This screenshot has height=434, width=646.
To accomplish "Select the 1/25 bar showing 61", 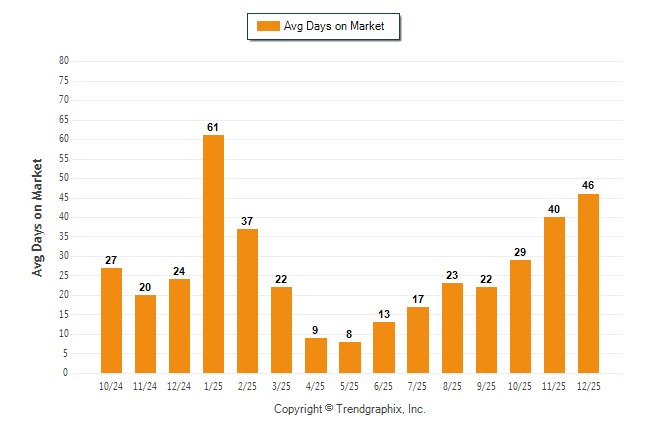I will point(213,254).
